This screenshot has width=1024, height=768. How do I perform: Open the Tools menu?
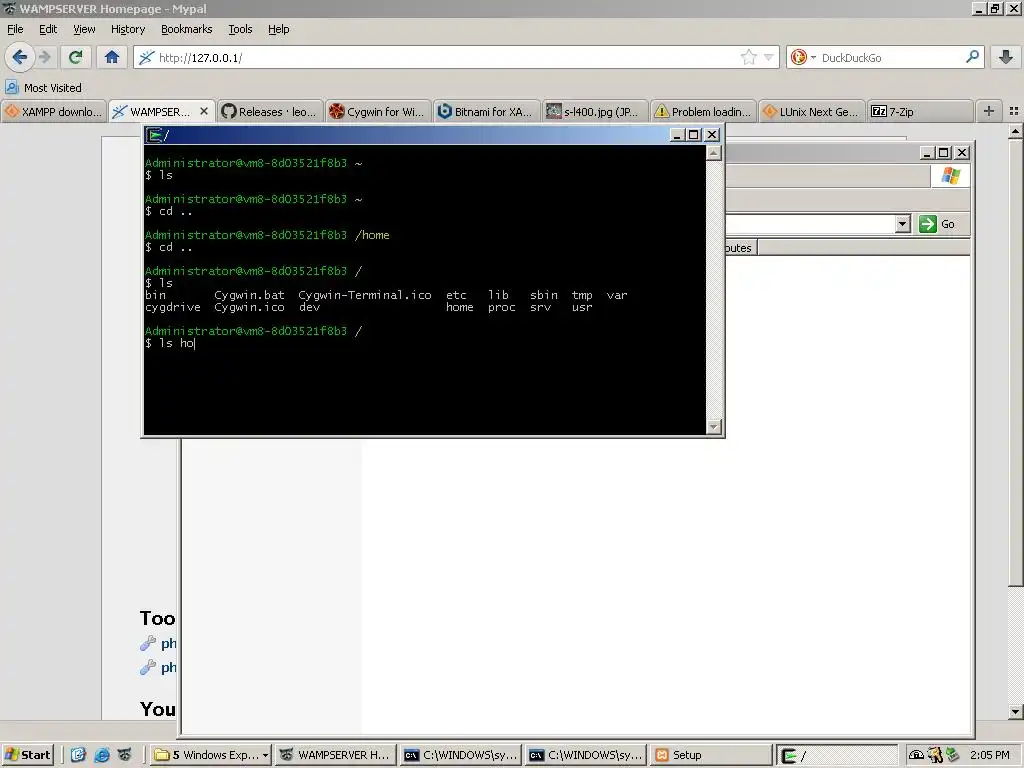point(240,29)
